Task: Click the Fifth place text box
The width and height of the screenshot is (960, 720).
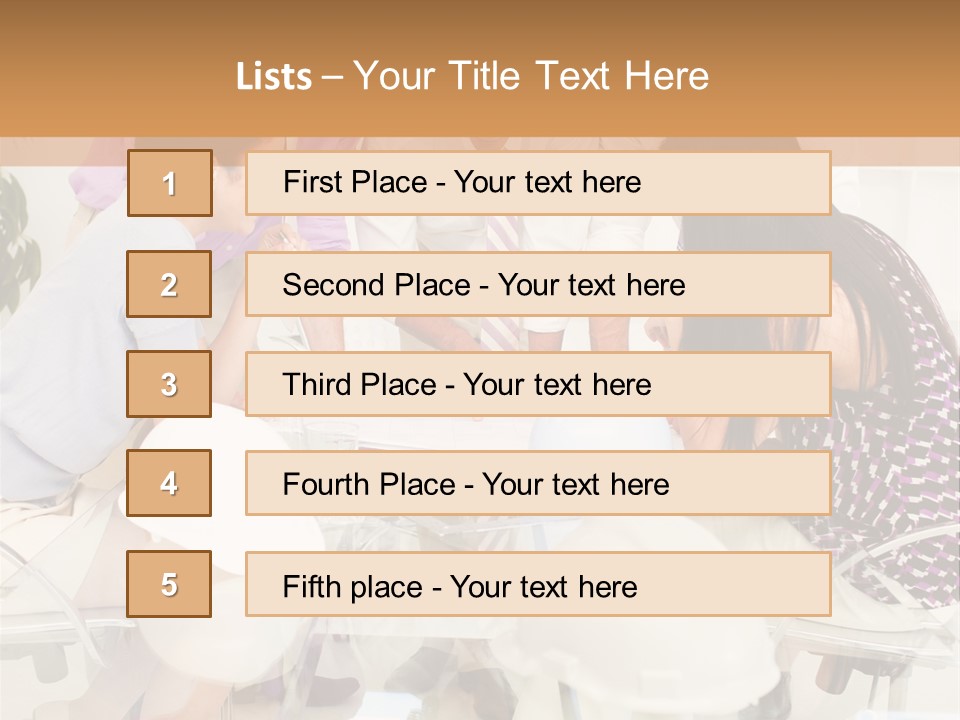Action: [x=538, y=584]
